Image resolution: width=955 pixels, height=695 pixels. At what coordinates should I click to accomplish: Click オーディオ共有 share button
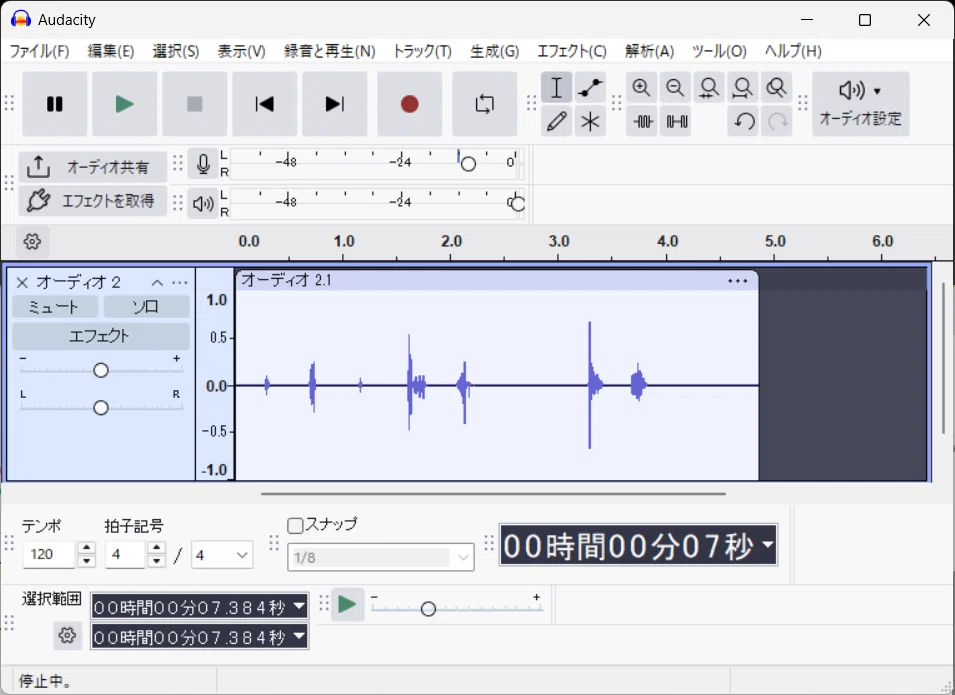coord(93,166)
